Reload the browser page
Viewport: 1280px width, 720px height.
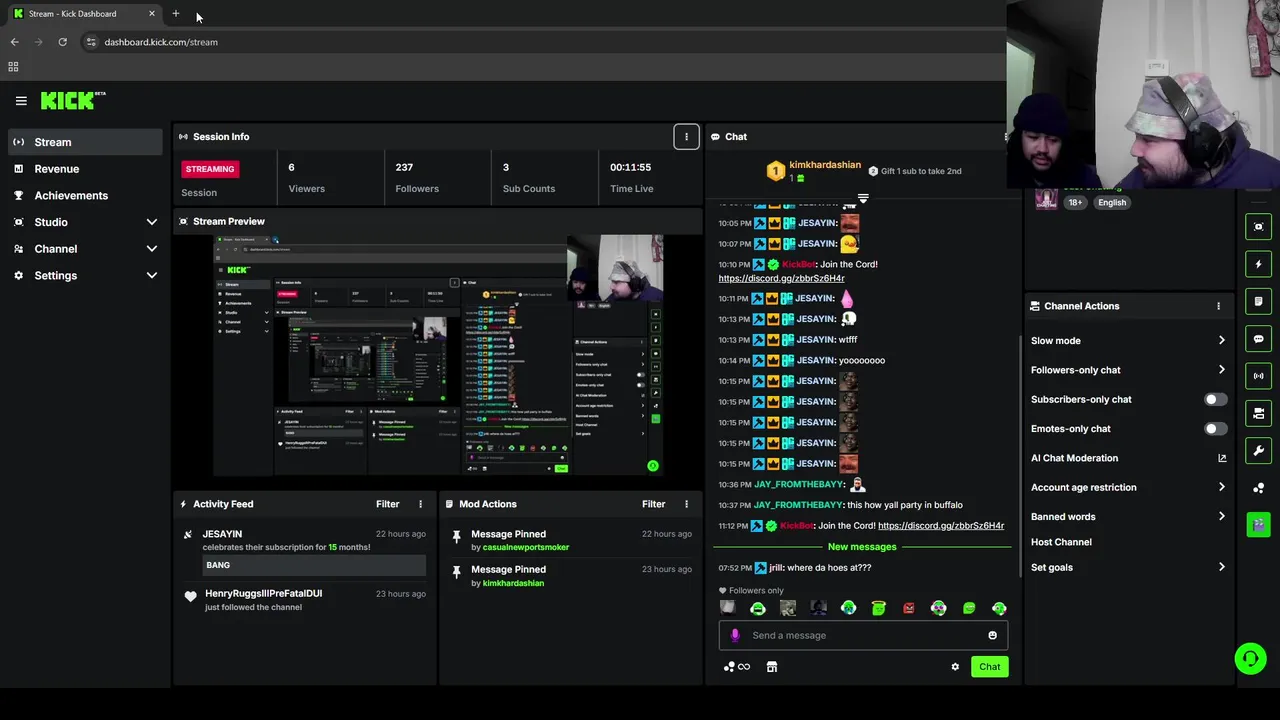[x=62, y=42]
